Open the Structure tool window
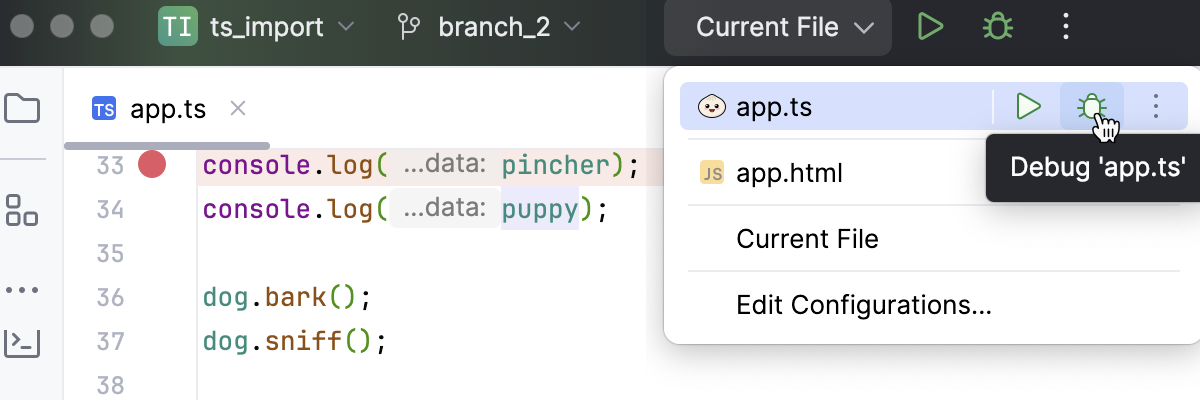1200x400 pixels. (22, 209)
